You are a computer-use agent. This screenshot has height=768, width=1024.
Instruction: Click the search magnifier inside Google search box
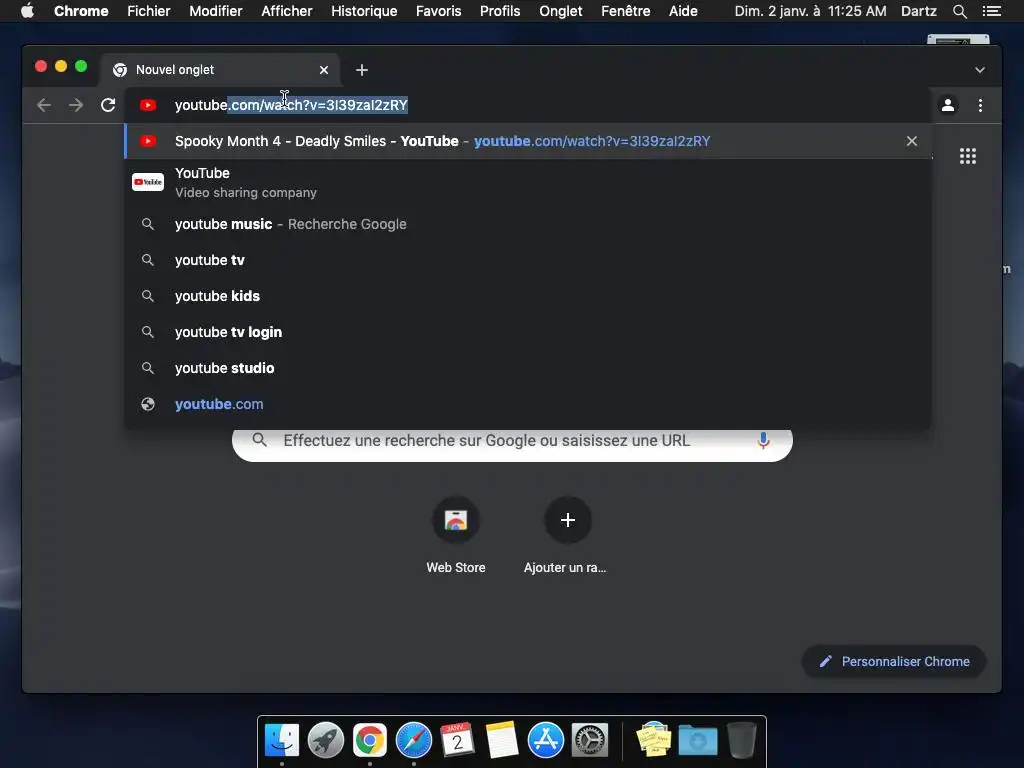(259, 440)
